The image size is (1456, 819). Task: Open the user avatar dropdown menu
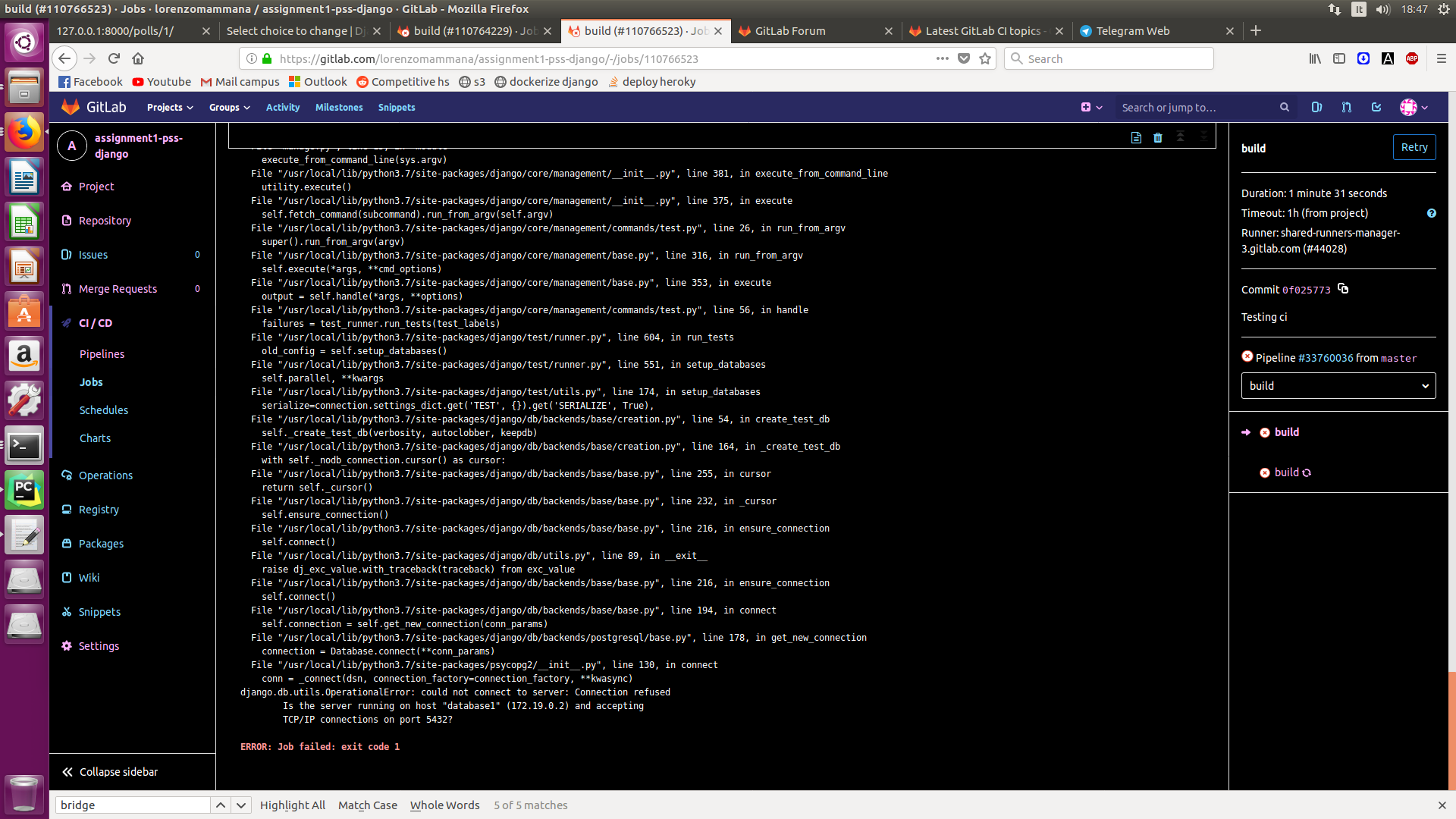point(1414,107)
